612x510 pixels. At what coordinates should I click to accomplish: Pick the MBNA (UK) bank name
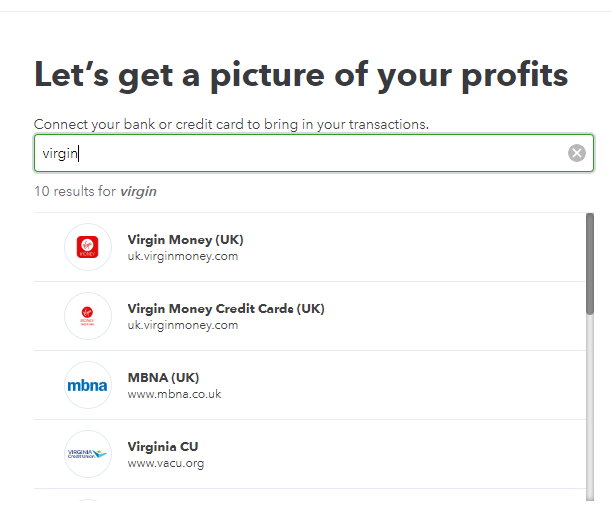(163, 378)
